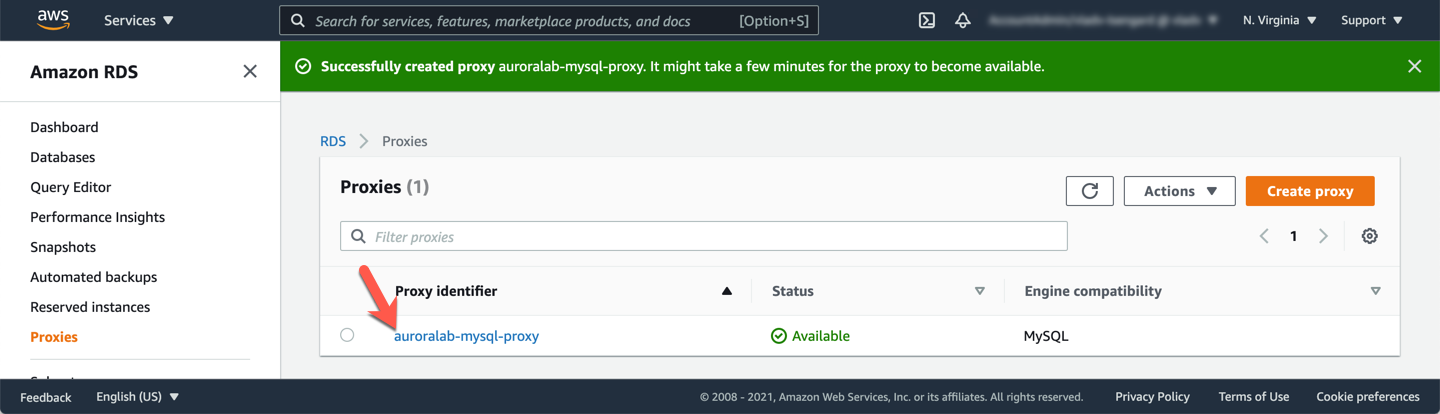Select the auroralab-mysql-proxy radio button

click(x=347, y=335)
